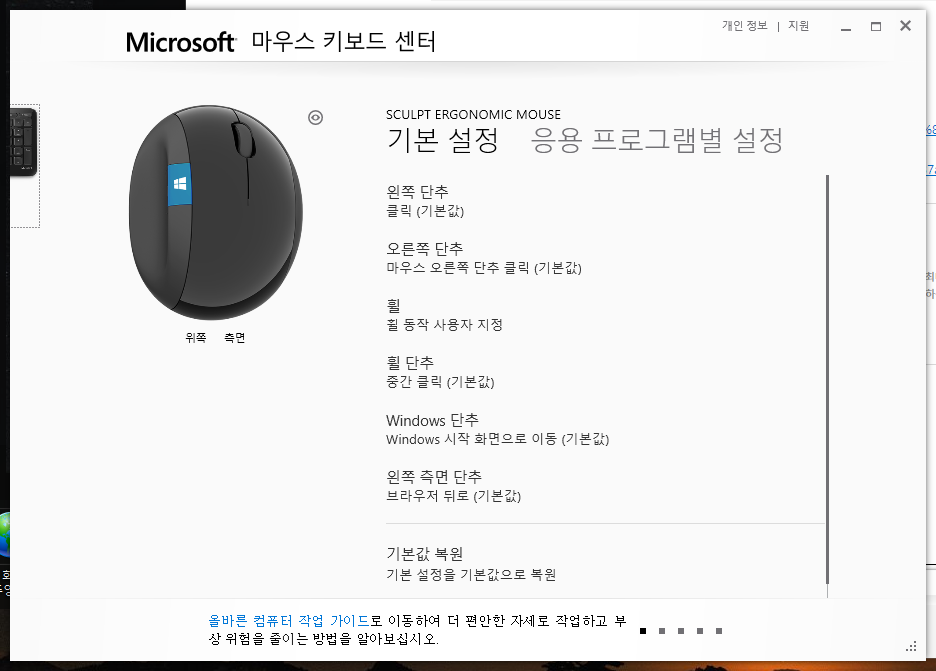The image size is (936, 671).
Task: Switch to the 위쪽 view
Action: [x=196, y=338]
